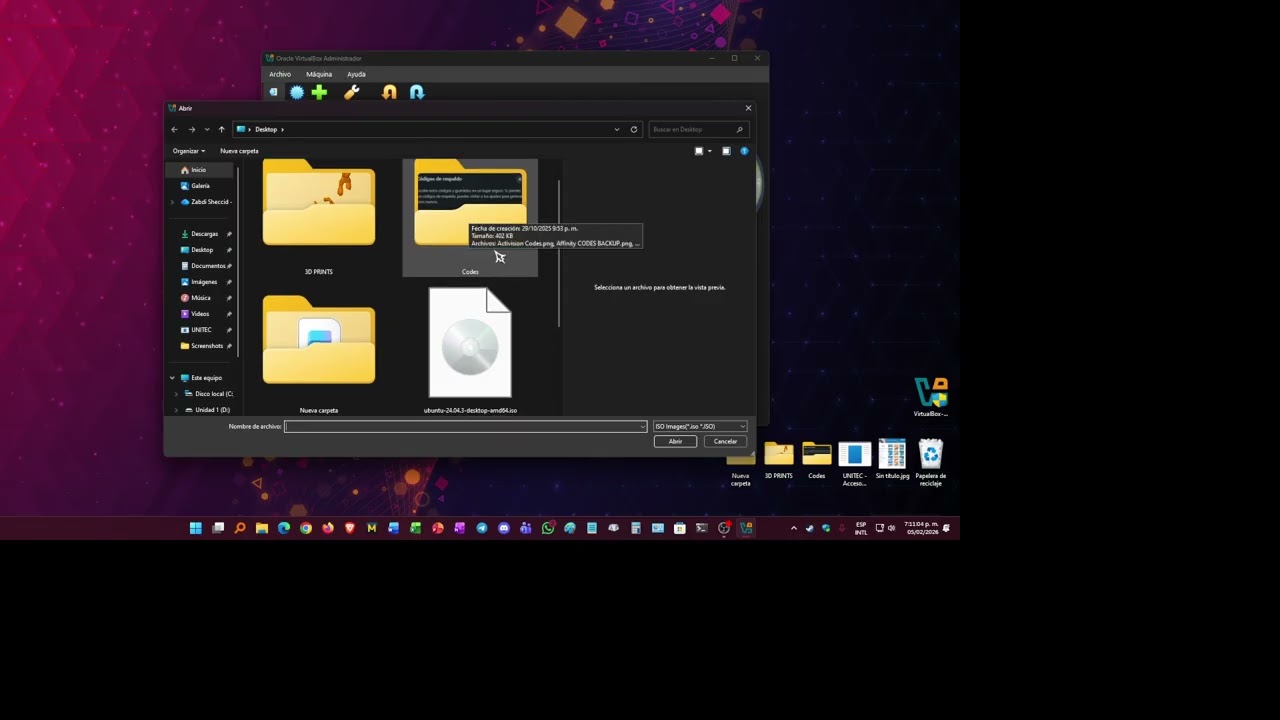The width and height of the screenshot is (1280, 720).
Task: Open Desktop in quick access list
Action: pos(200,250)
